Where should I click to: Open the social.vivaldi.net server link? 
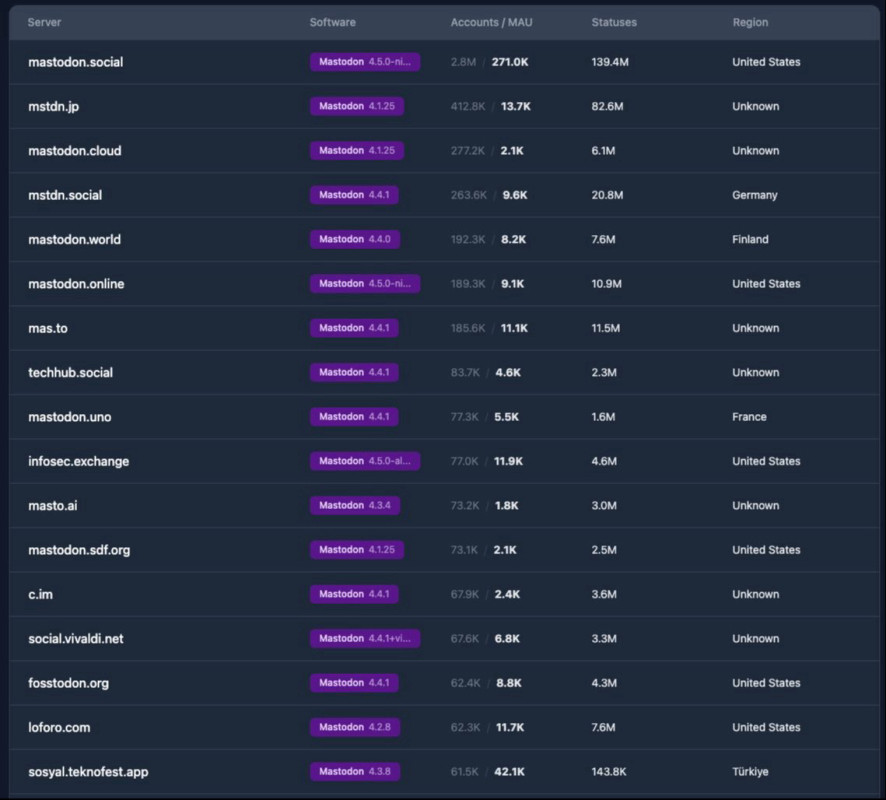click(76, 638)
